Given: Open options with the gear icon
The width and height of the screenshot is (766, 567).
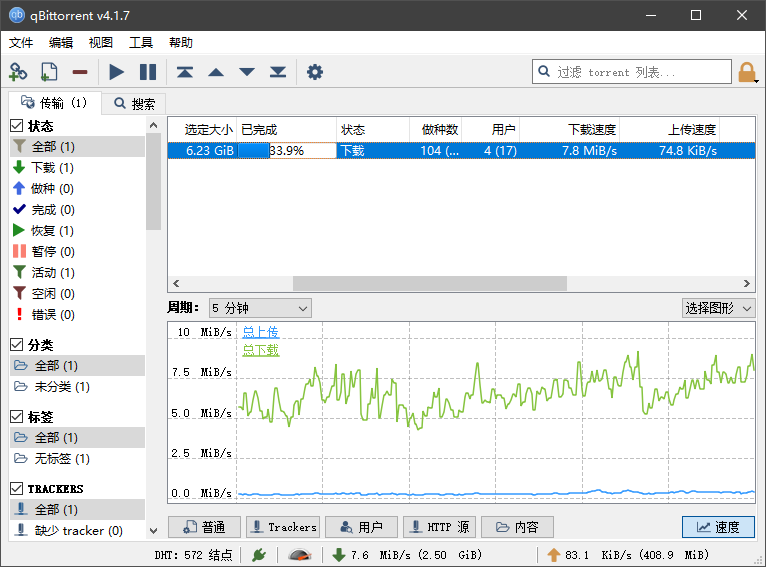Looking at the screenshot, I should [315, 72].
